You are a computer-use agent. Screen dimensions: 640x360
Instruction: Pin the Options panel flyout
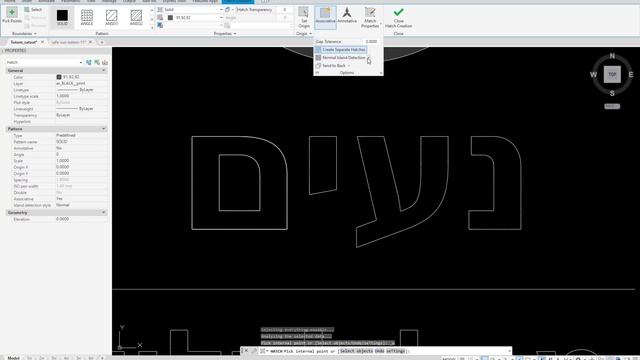[317, 73]
